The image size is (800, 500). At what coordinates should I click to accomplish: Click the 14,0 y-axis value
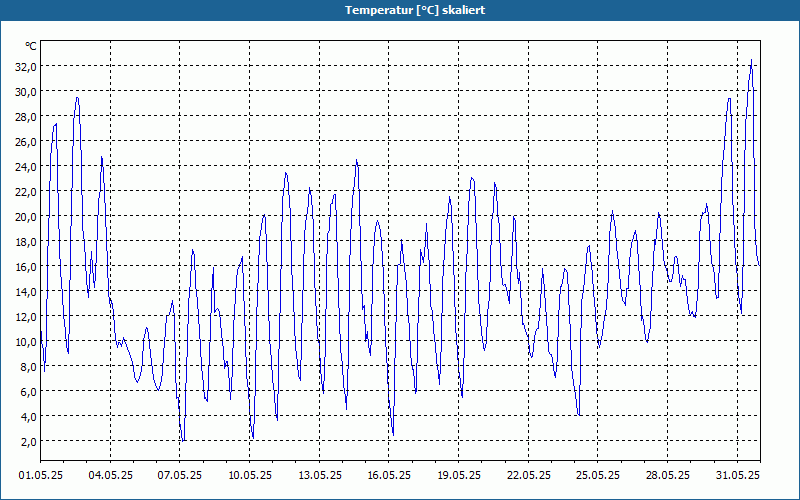26,291
